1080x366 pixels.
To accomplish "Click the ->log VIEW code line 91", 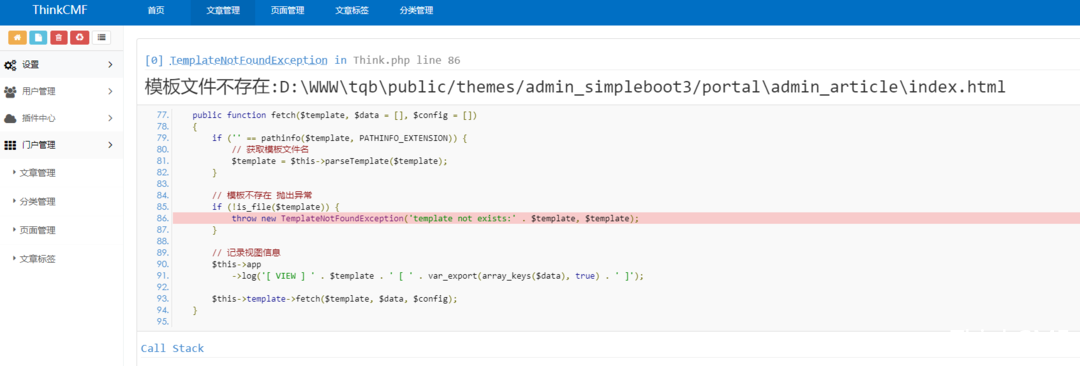I will click(x=437, y=275).
